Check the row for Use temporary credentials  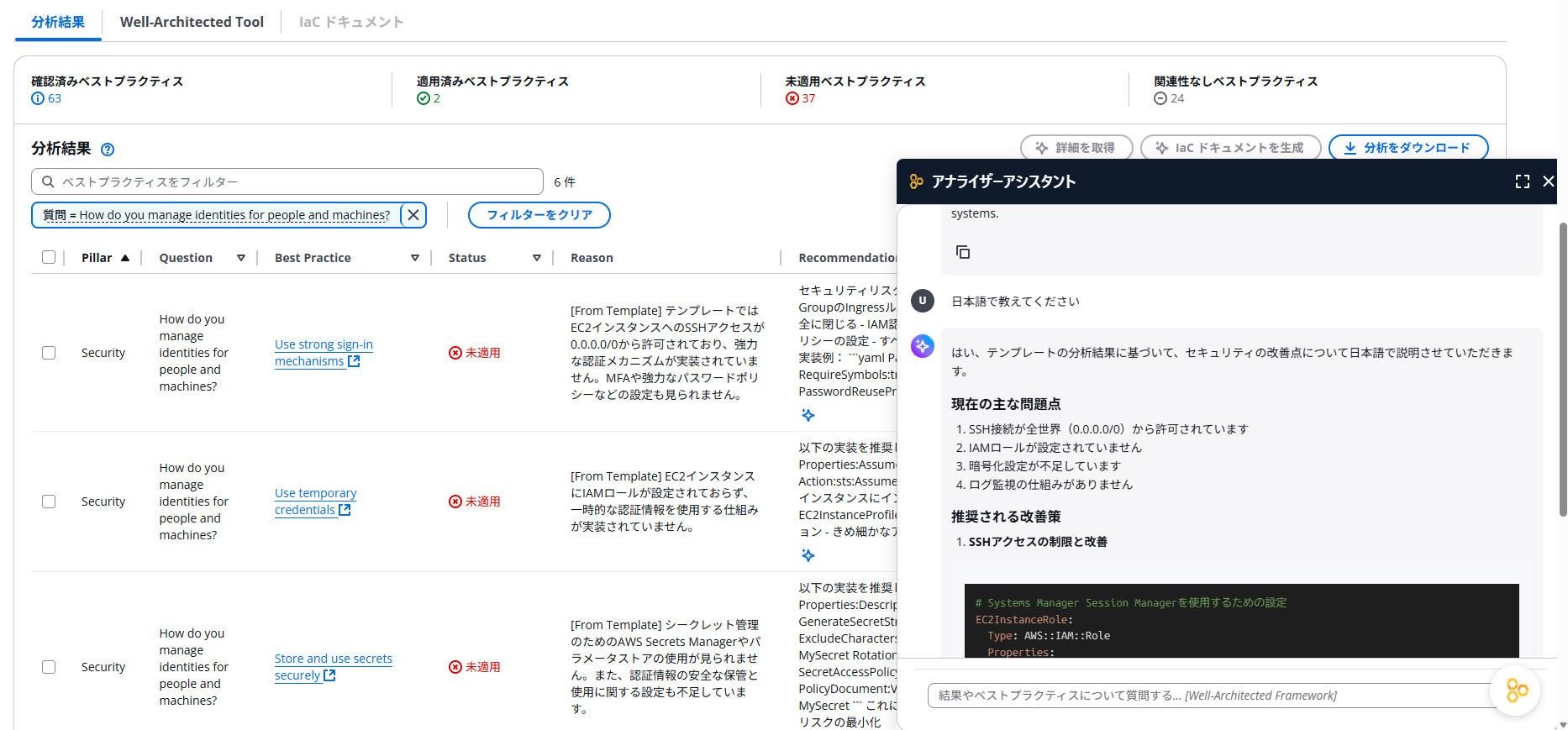coord(49,502)
